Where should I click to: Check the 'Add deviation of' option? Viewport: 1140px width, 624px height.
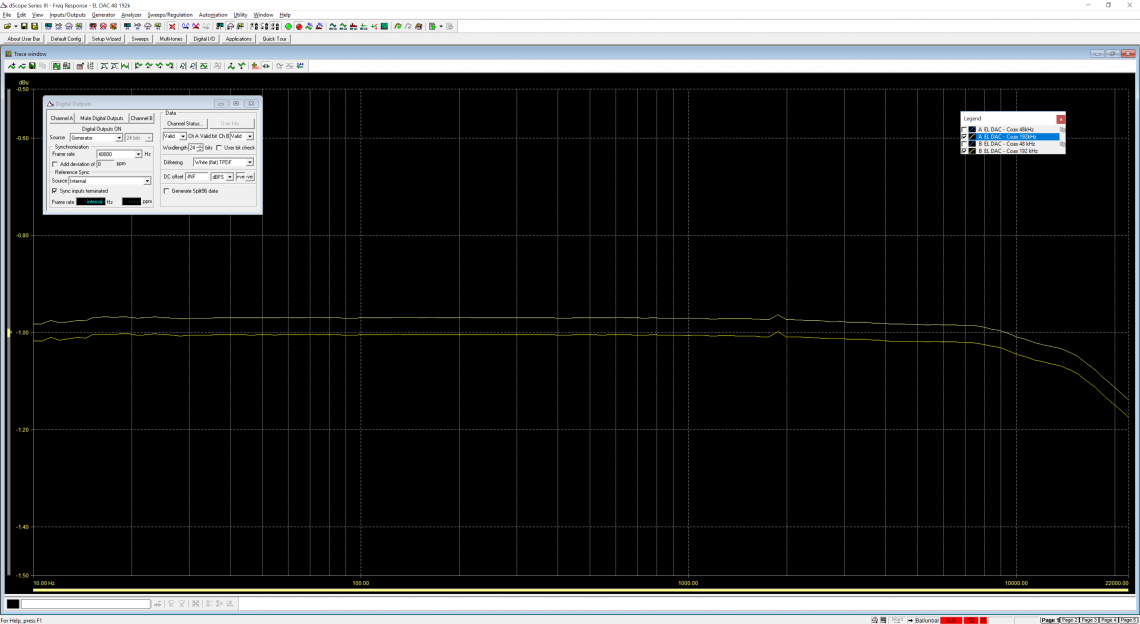[x=54, y=164]
